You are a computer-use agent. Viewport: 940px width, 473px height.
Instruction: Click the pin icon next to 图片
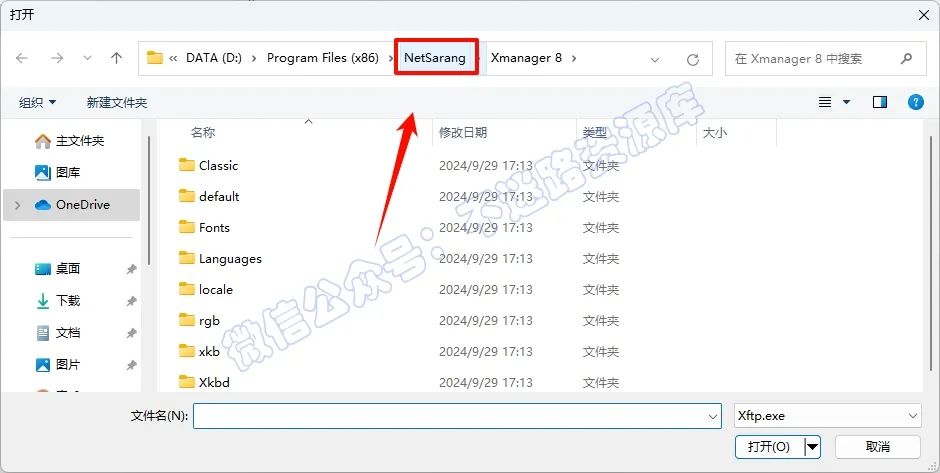(131, 364)
